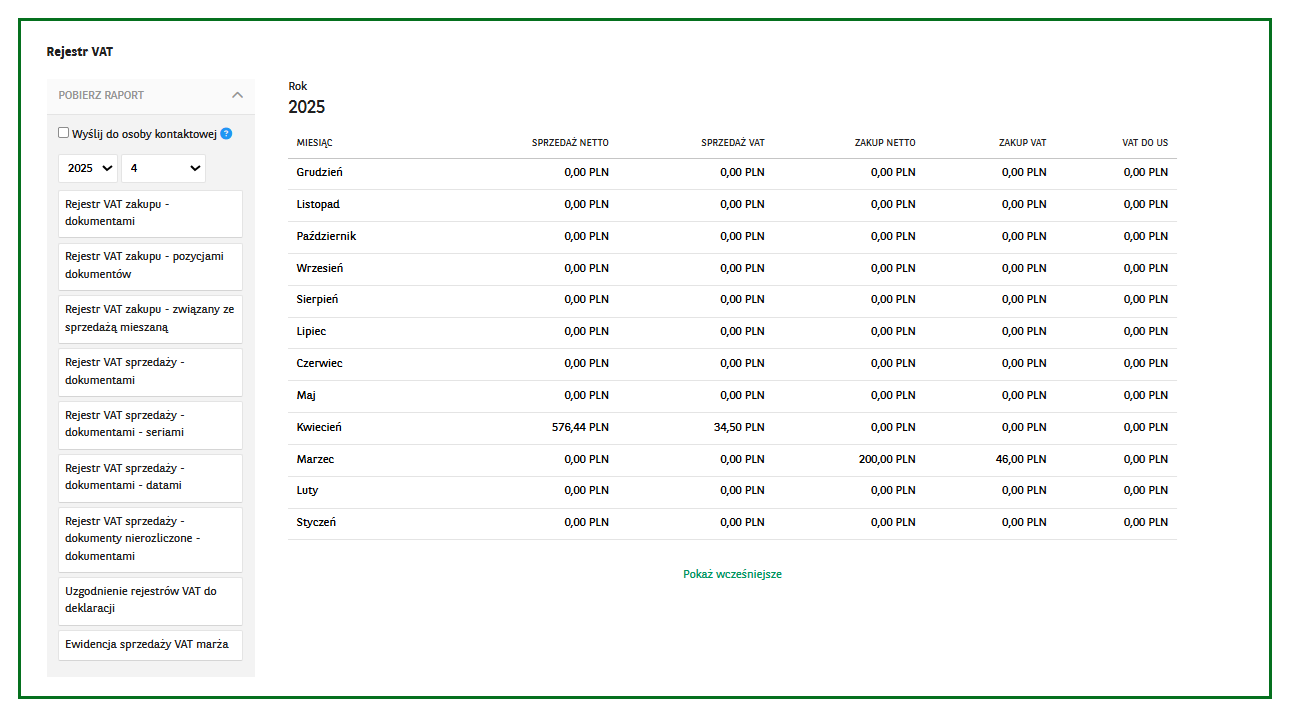
Task: Open the 2025 year dropdown
Action: [88, 168]
